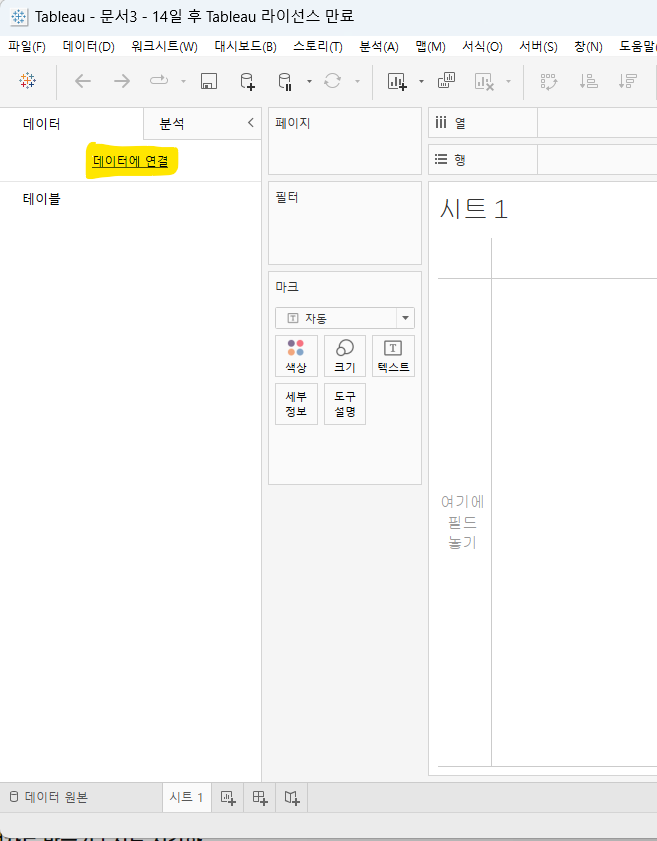Click the 데이터에 연결 link
The height and width of the screenshot is (841, 657).
pos(130,161)
